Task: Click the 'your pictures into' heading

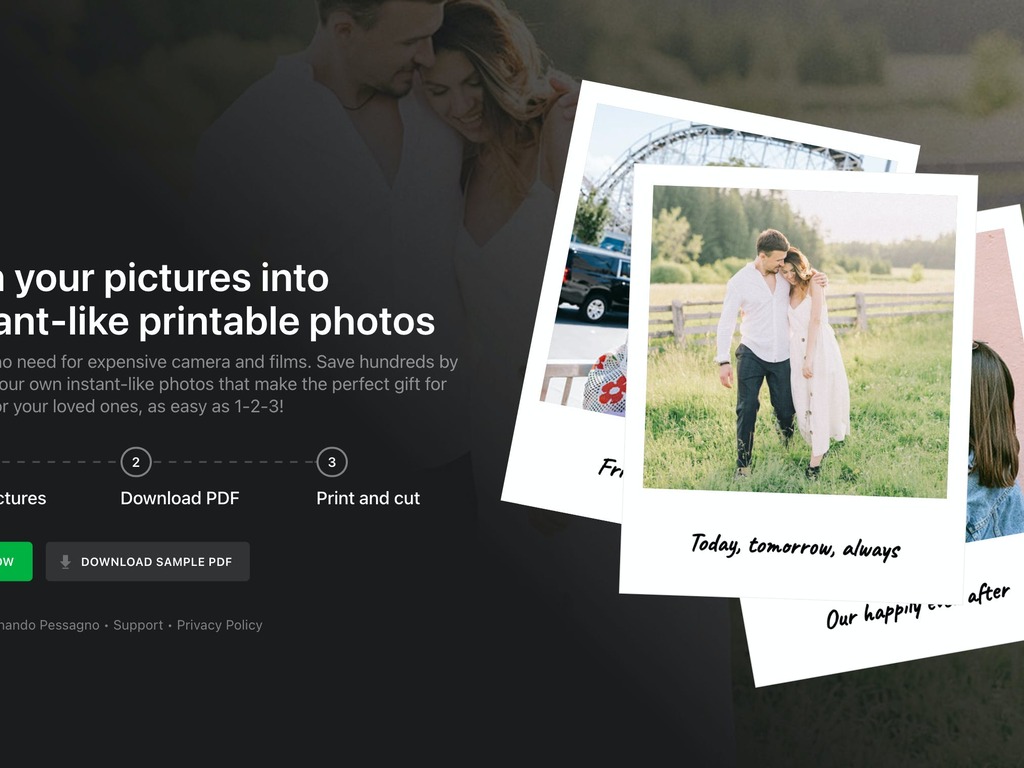Action: pos(165,278)
